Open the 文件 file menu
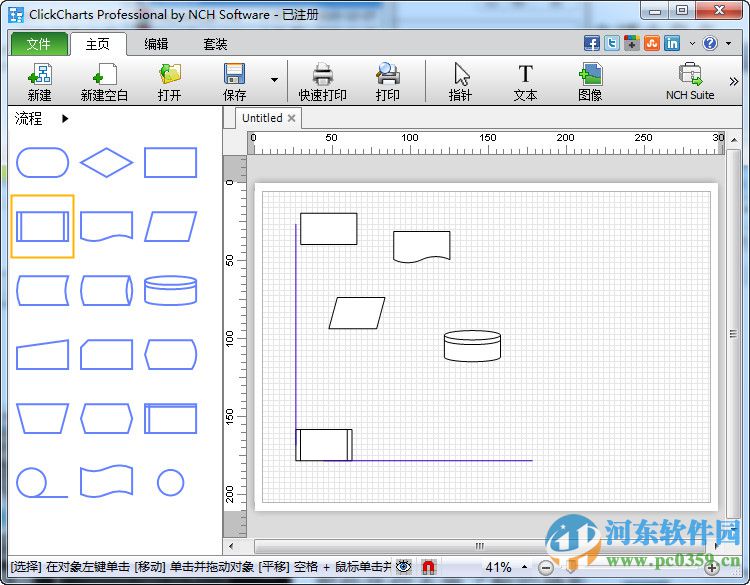 pyautogui.click(x=39, y=44)
